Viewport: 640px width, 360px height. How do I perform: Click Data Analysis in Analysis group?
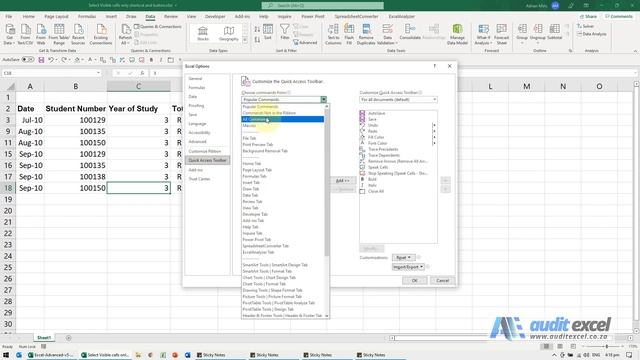tap(592, 34)
